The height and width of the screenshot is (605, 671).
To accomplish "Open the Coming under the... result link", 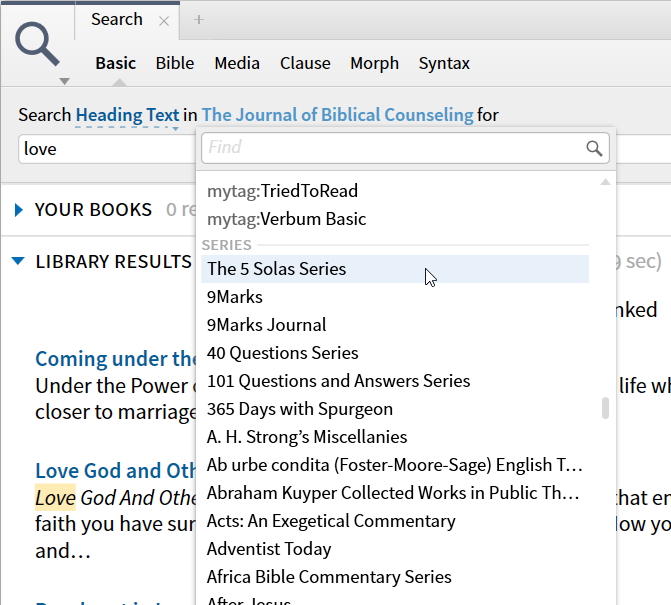I will point(116,359).
